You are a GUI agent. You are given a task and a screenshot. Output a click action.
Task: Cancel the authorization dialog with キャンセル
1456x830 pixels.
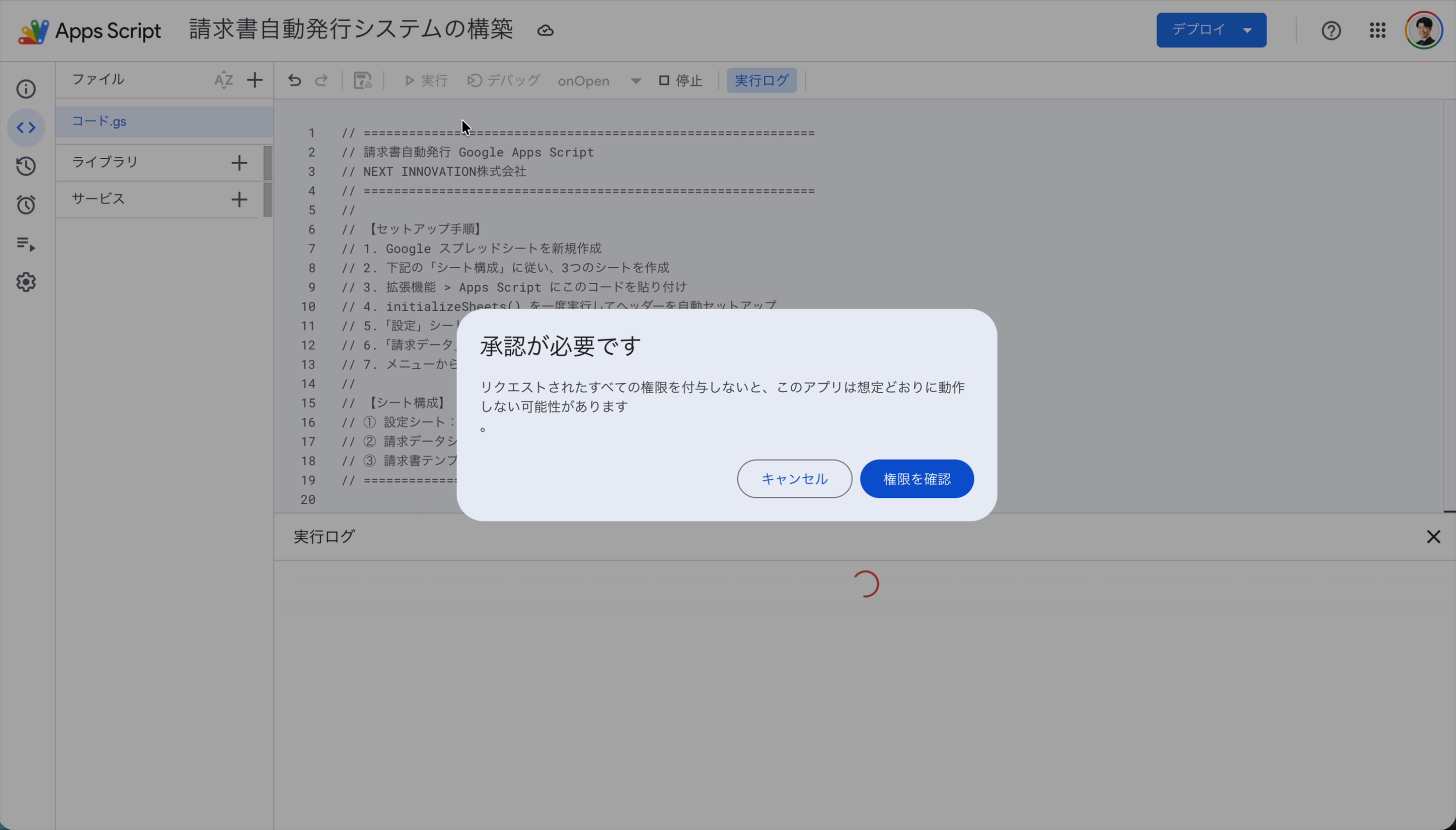794,478
